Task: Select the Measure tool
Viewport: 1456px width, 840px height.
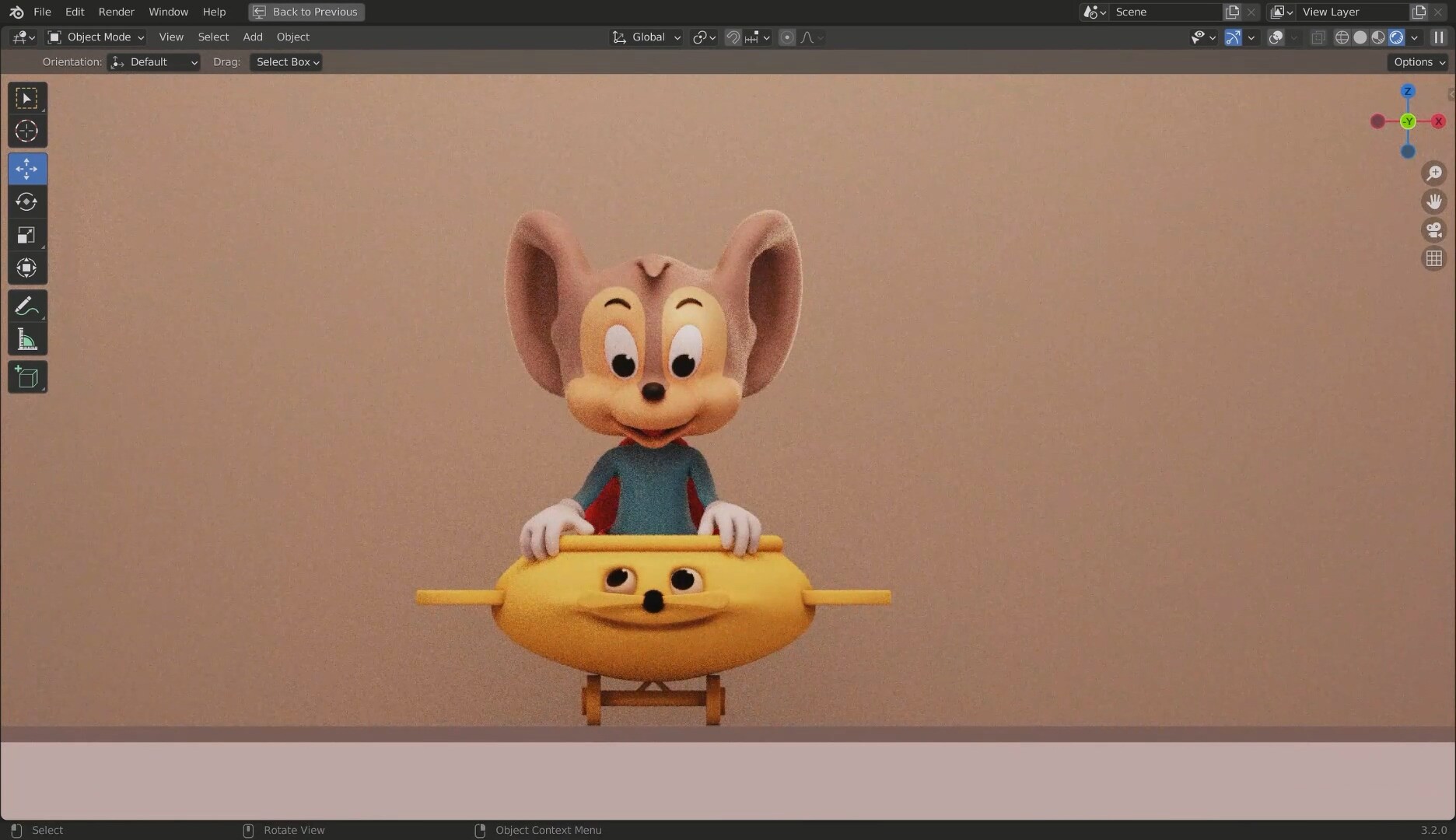Action: [26, 338]
